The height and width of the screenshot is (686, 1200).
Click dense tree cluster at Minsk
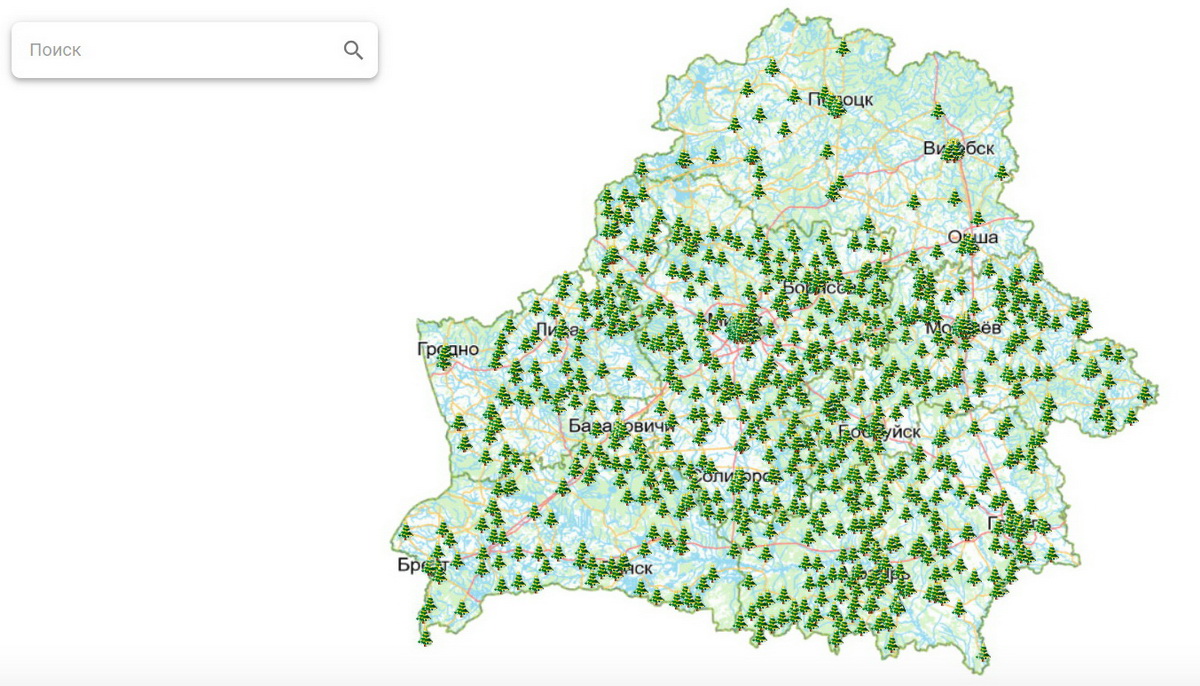point(743,327)
